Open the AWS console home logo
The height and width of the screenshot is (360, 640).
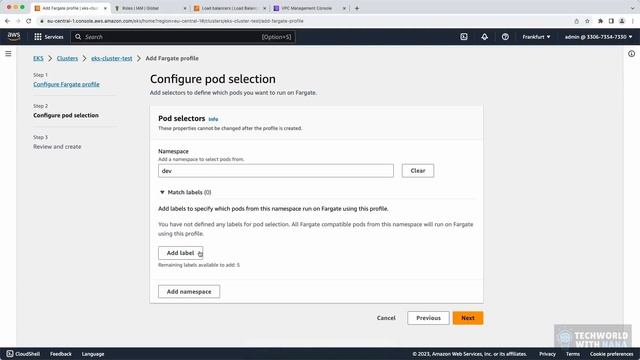[14, 37]
